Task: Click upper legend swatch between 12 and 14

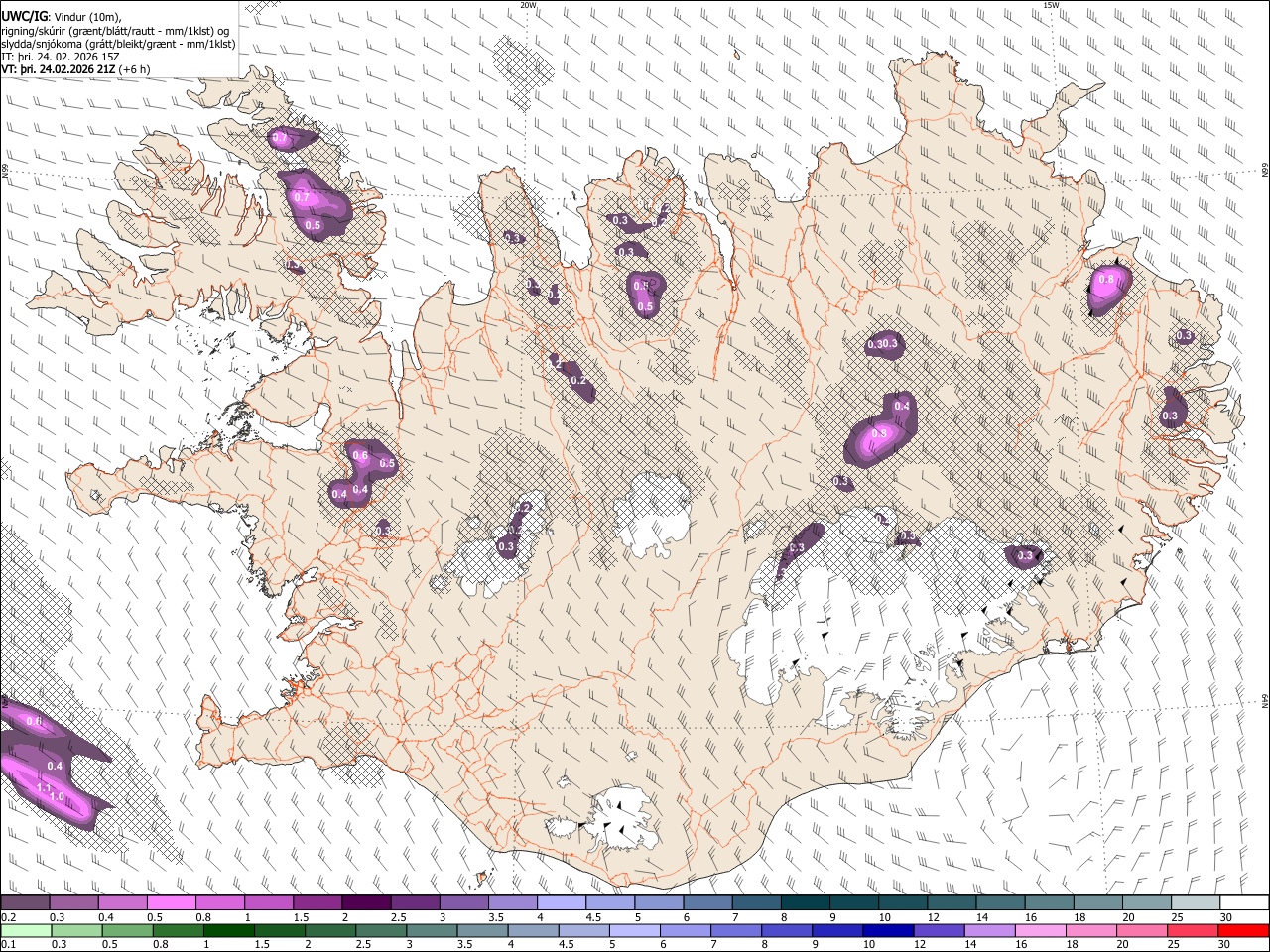Action: tap(951, 902)
